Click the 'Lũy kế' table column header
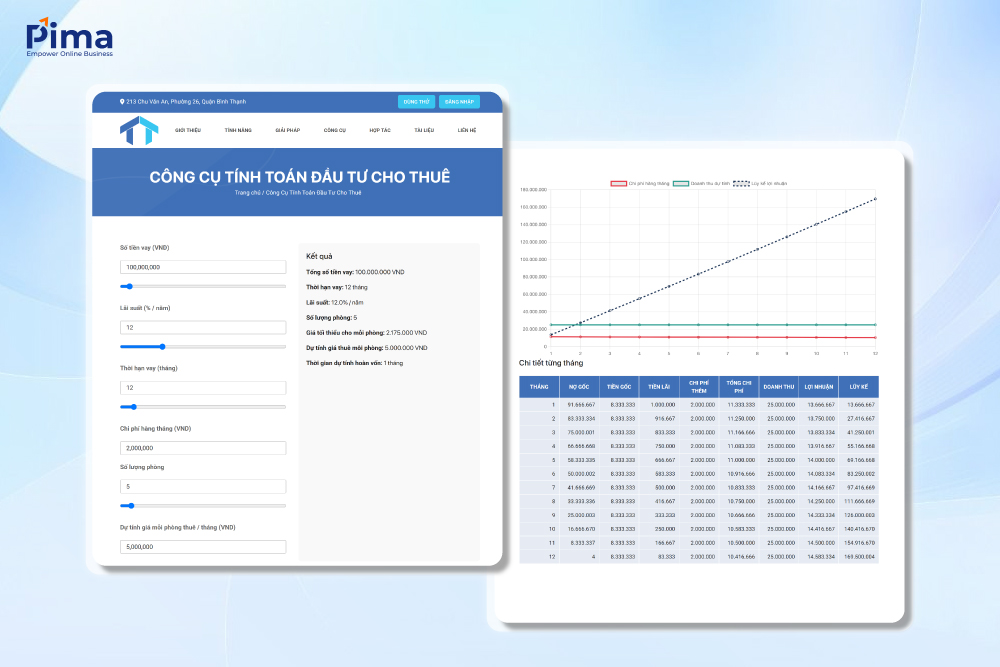The width and height of the screenshot is (1000, 667). [x=858, y=386]
